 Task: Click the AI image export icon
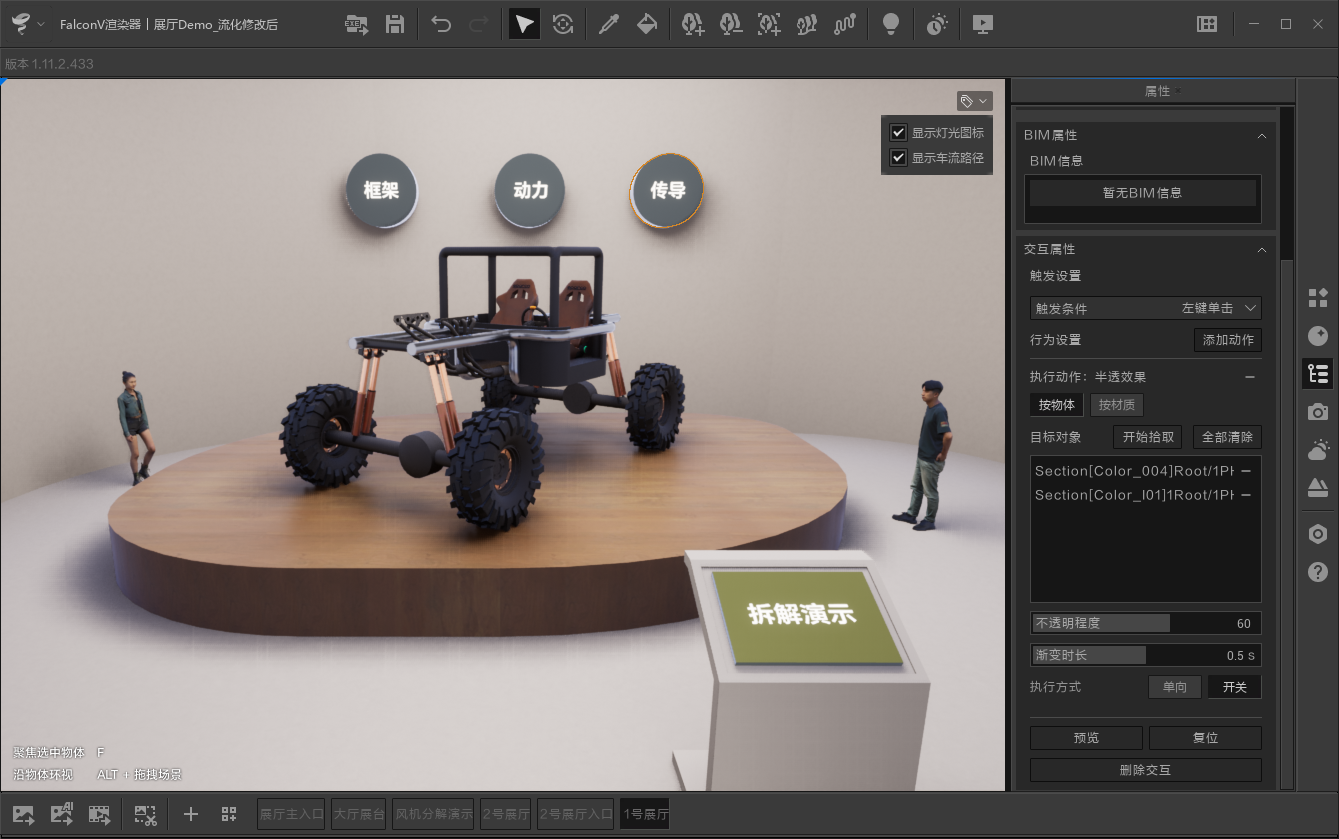[x=62, y=814]
